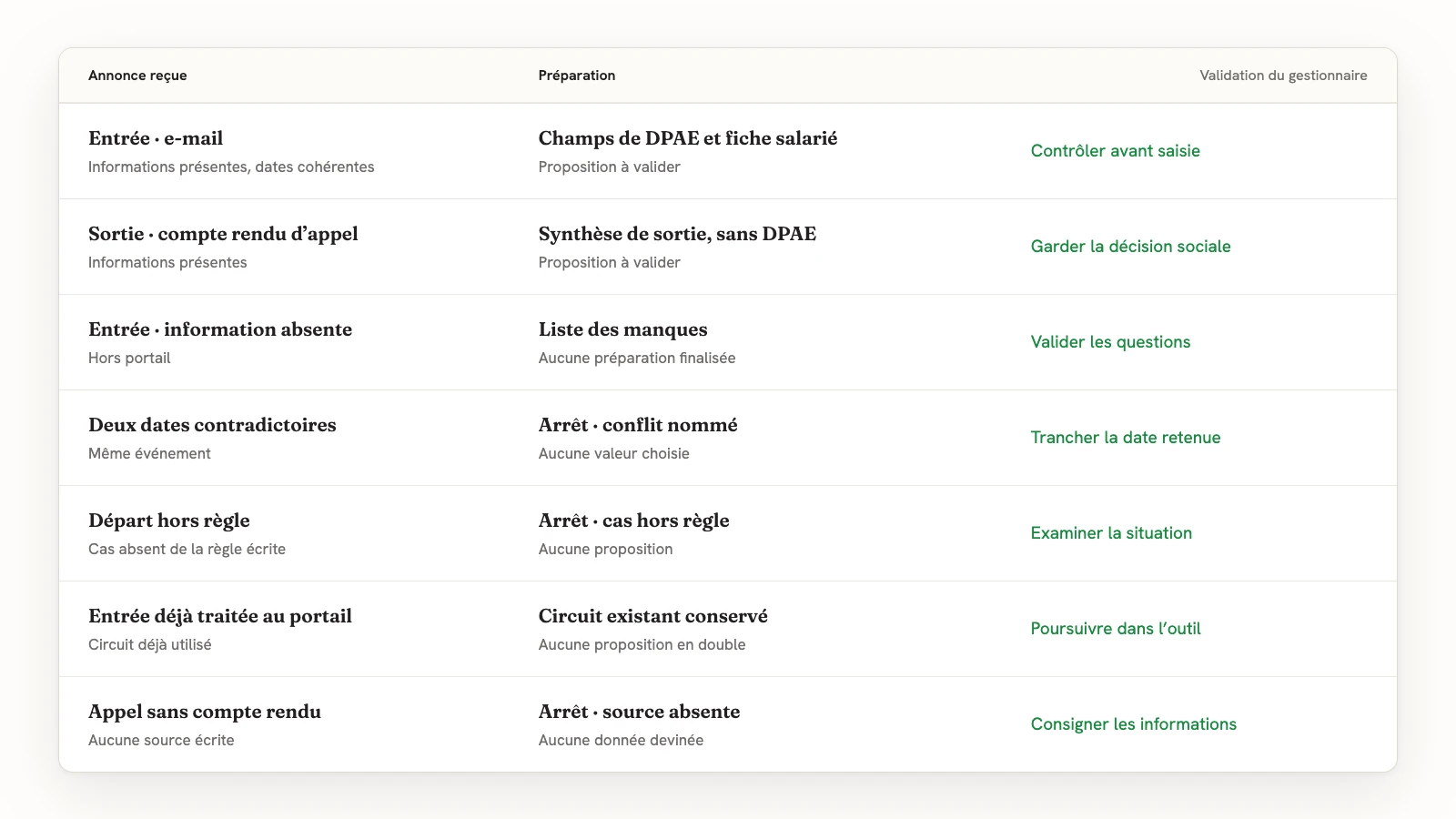Select 'Aucune source écrite' subtitle
The width and height of the screenshot is (1456, 819).
(161, 741)
